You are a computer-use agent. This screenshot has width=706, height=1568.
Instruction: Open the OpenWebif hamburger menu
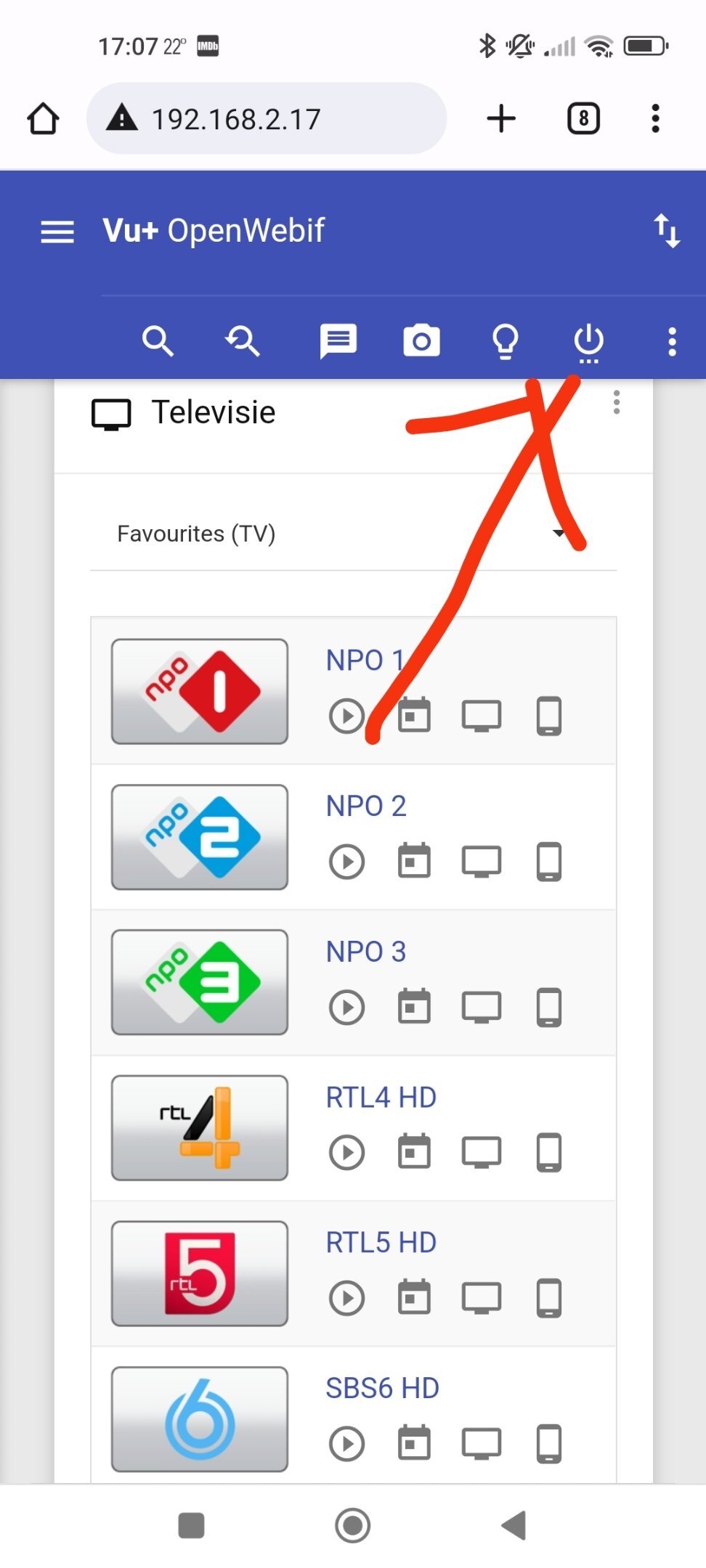click(57, 232)
